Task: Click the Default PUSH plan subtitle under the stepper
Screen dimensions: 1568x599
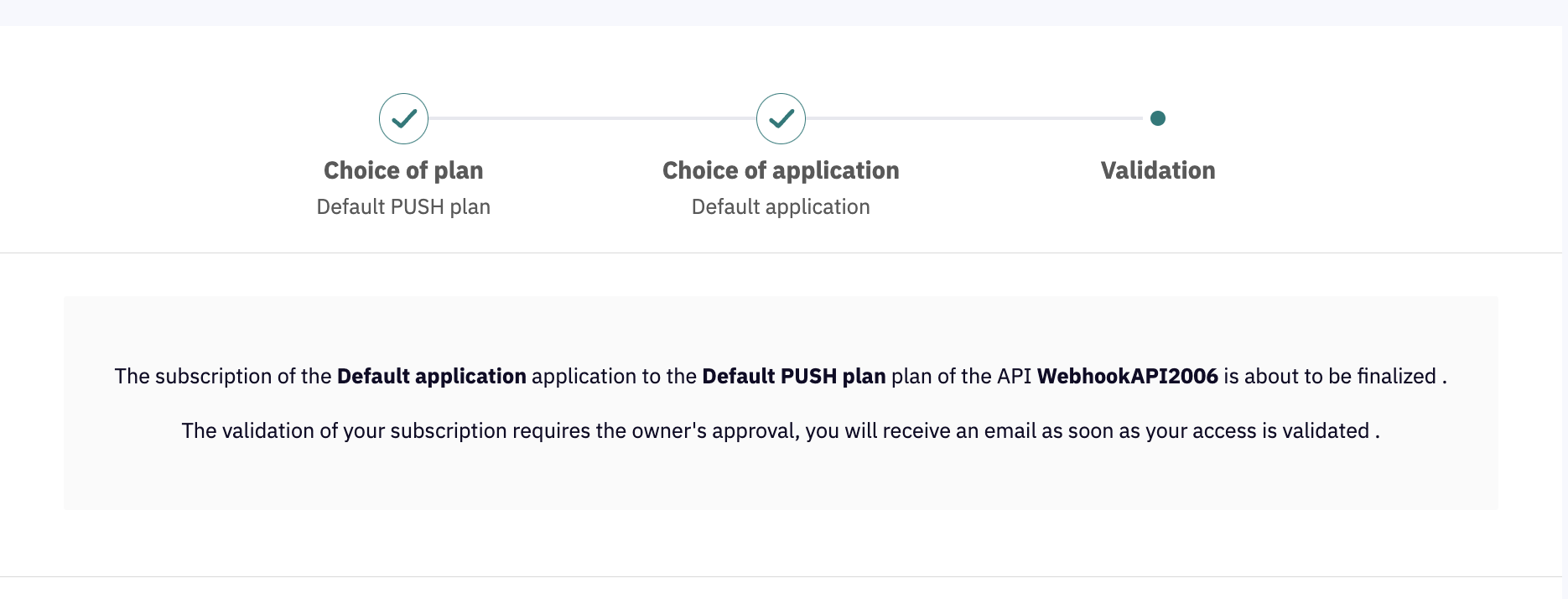Action: [403, 207]
